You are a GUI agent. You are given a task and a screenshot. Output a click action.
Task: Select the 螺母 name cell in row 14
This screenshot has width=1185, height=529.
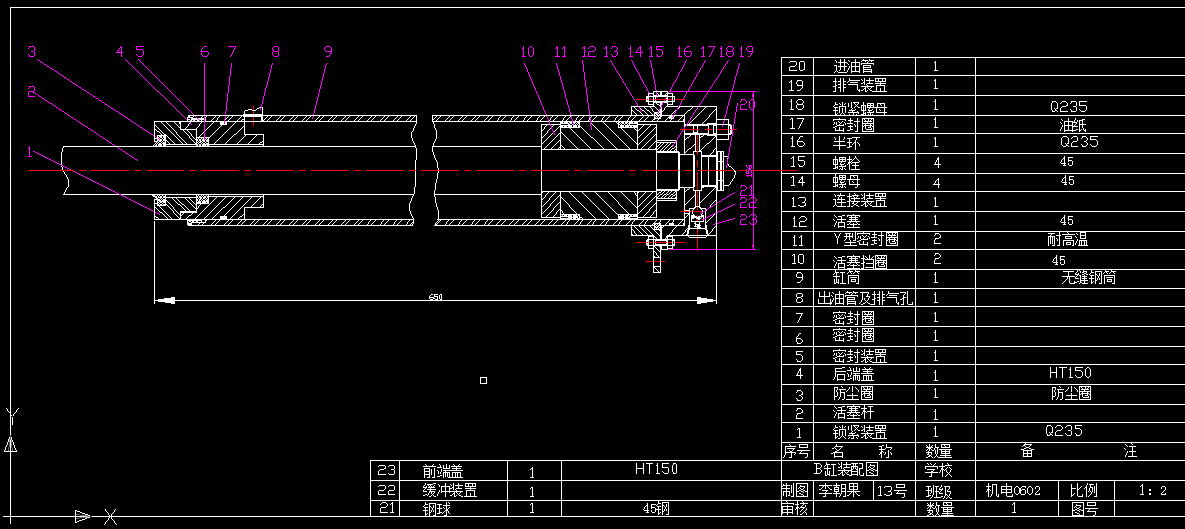click(x=846, y=181)
